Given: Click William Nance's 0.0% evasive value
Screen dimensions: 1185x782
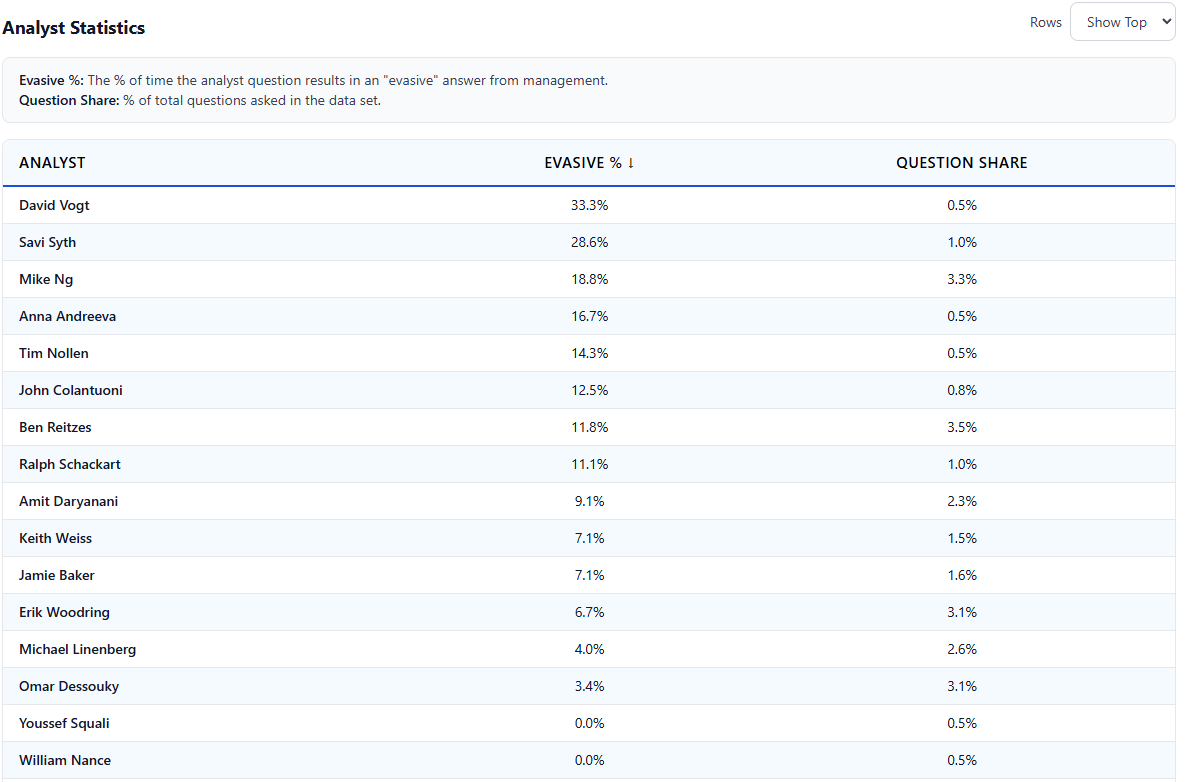Looking at the screenshot, I should (x=589, y=761).
